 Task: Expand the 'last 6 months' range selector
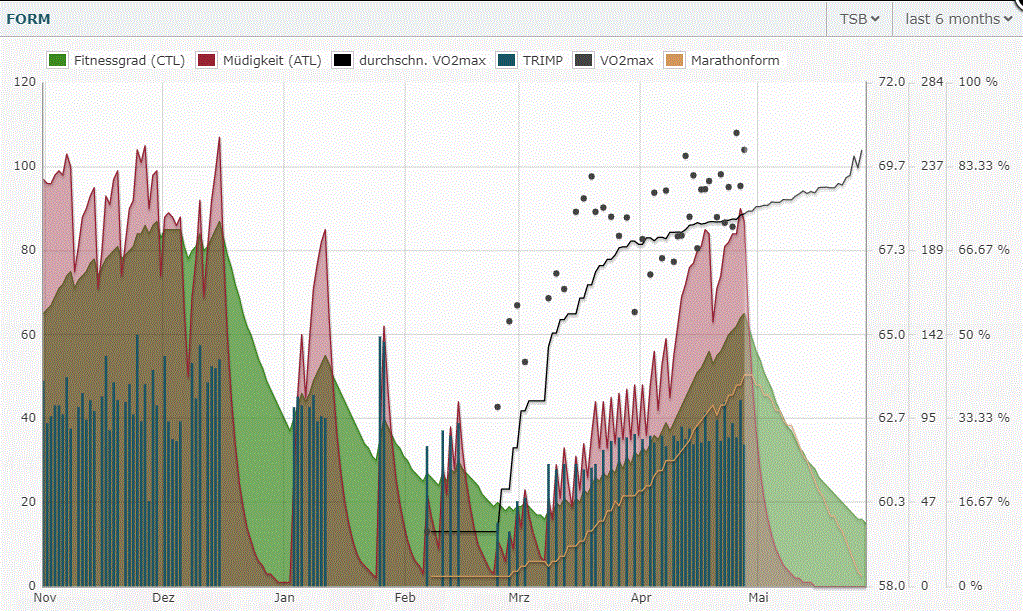point(957,18)
